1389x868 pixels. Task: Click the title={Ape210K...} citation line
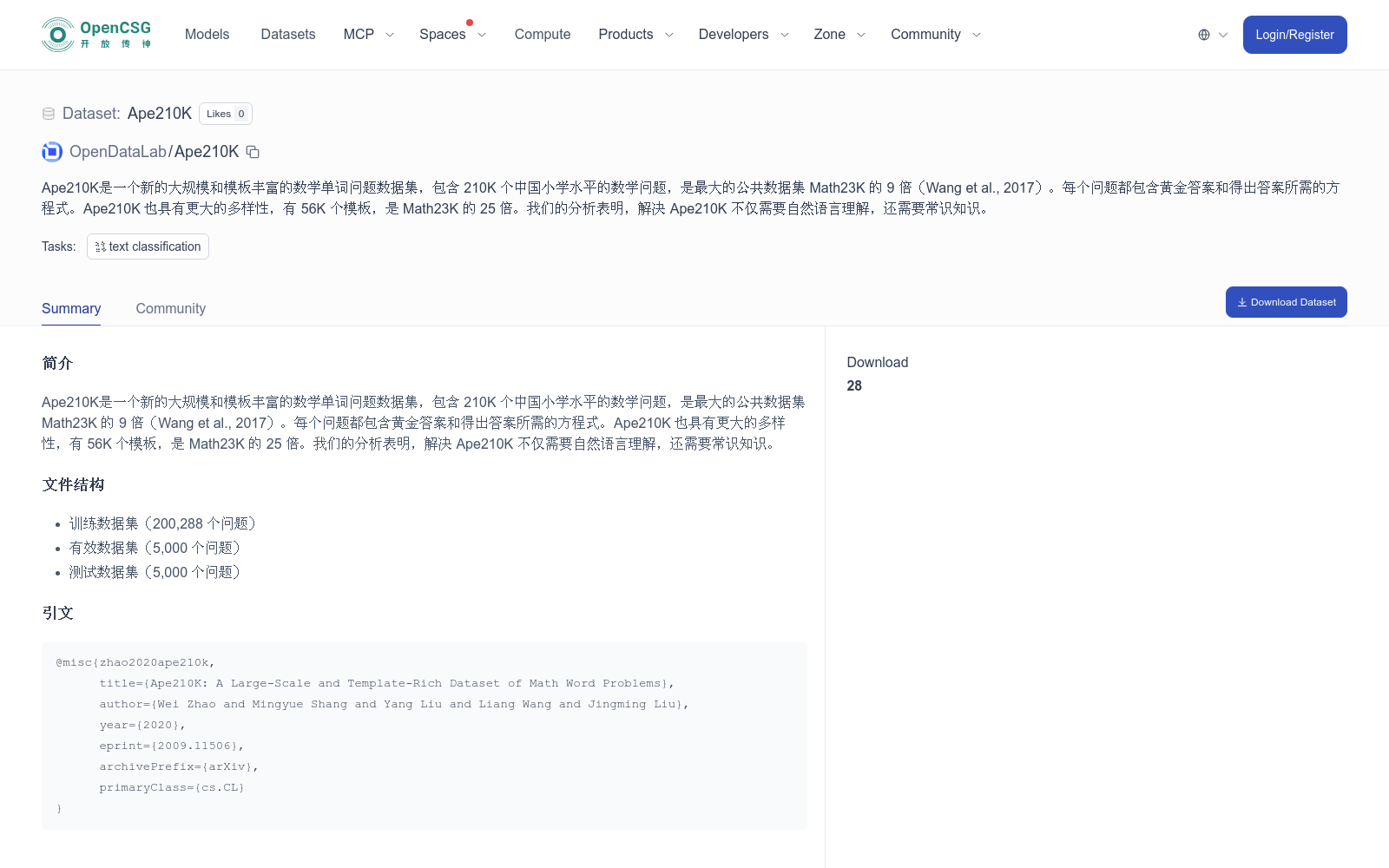coord(387,683)
